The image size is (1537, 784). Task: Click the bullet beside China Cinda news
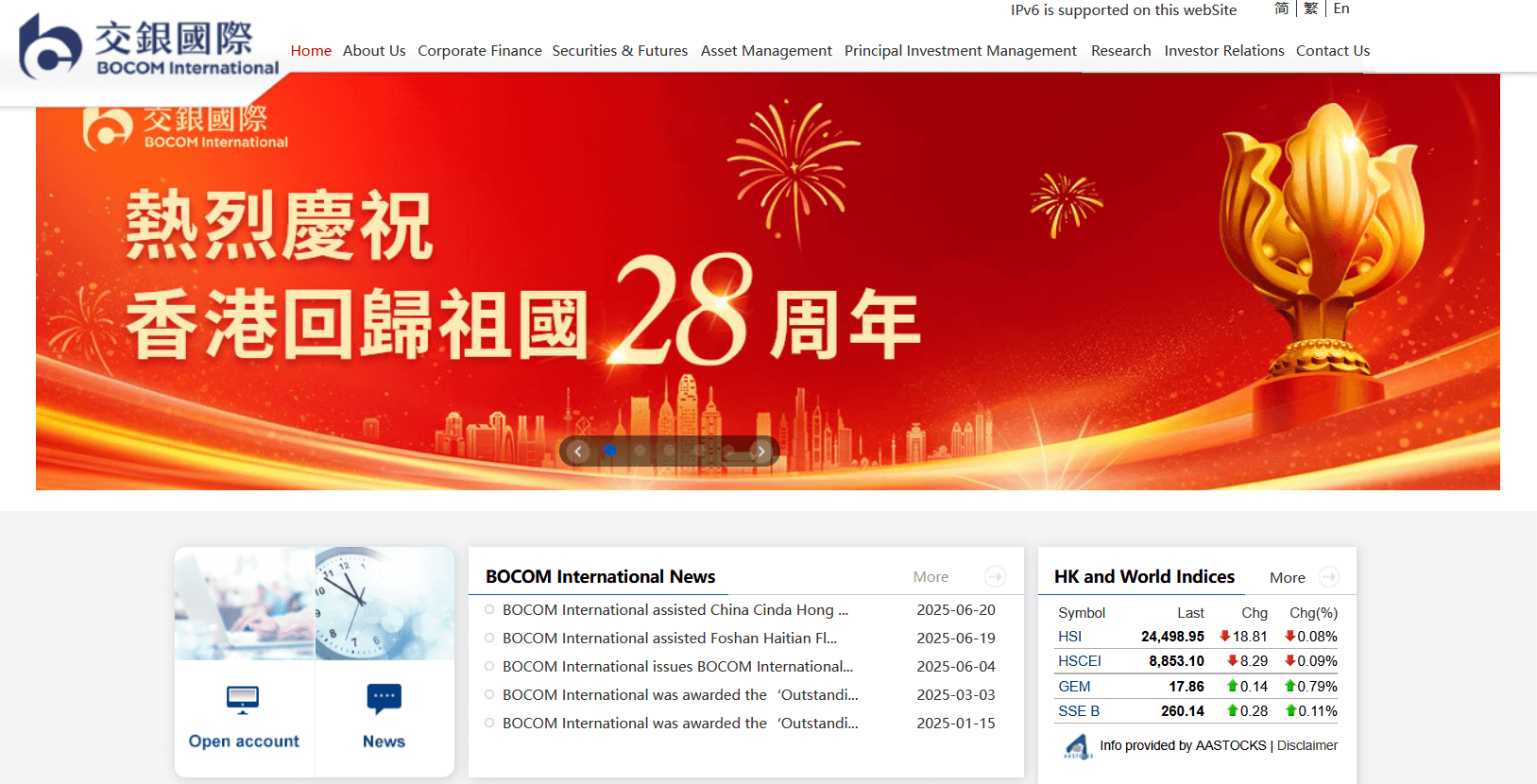[489, 610]
